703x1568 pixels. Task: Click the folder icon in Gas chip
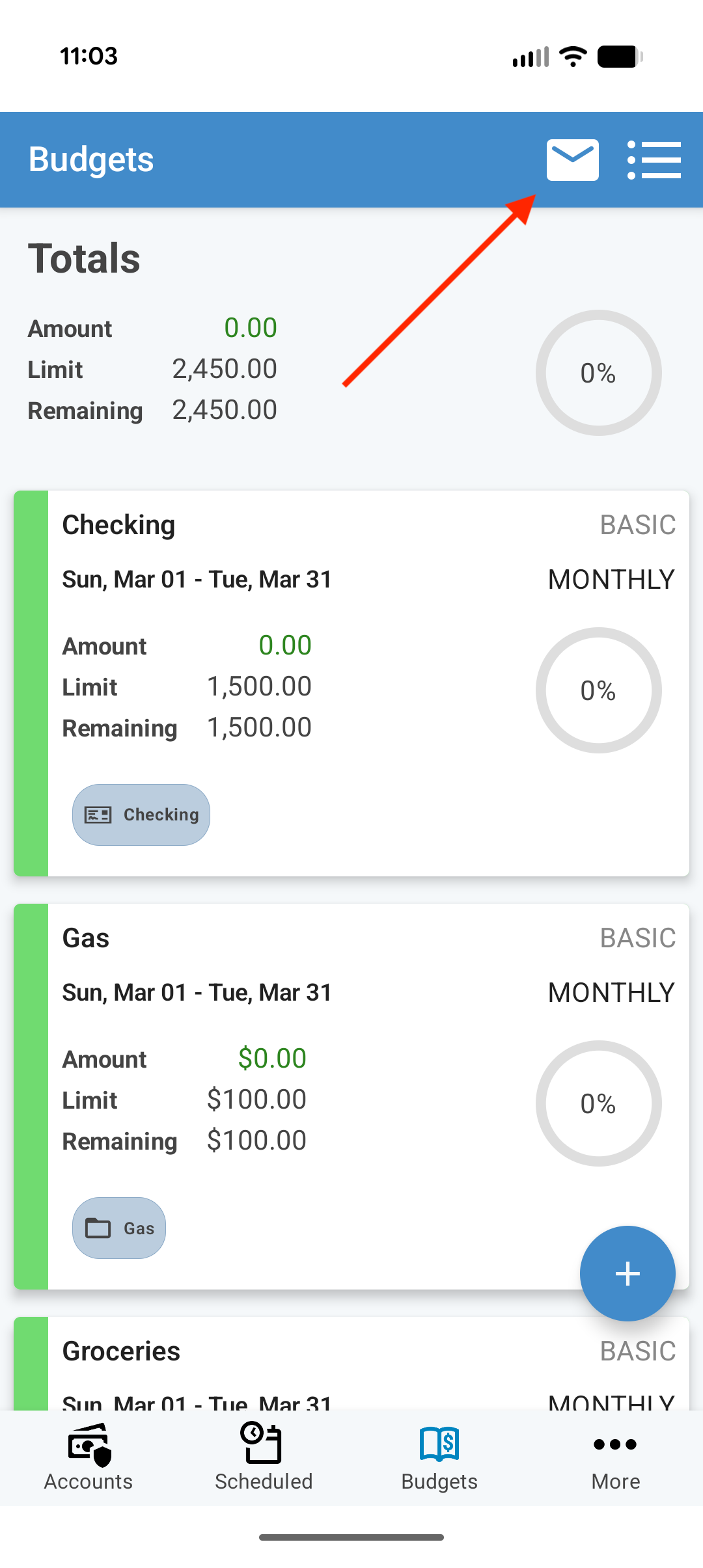(x=98, y=1228)
